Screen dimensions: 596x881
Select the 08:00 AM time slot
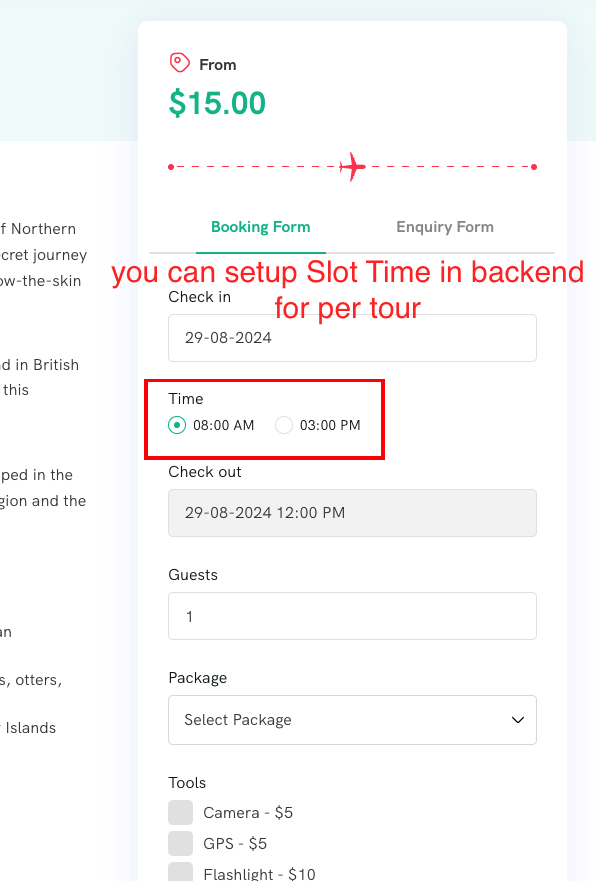pos(177,425)
